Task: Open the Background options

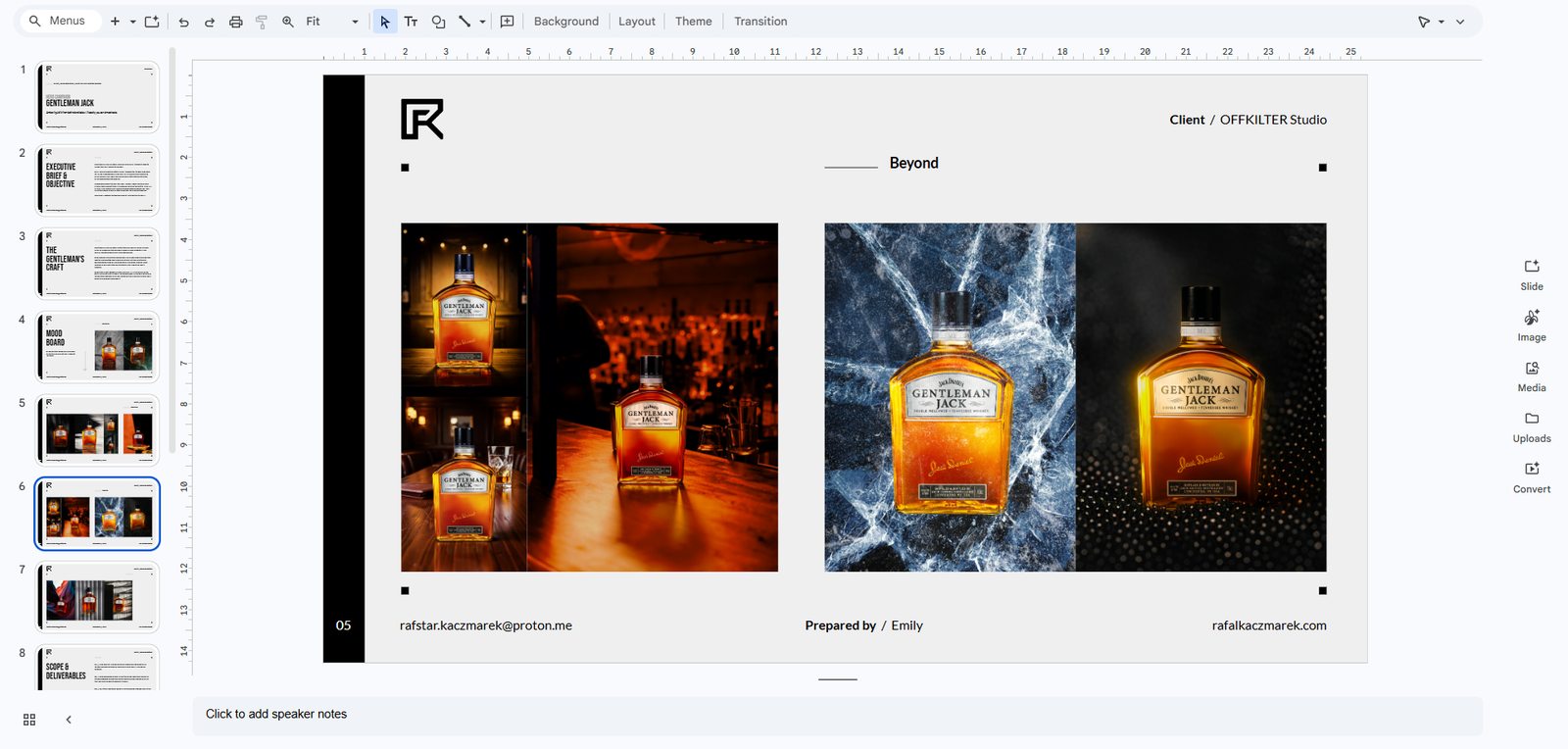Action: point(566,22)
